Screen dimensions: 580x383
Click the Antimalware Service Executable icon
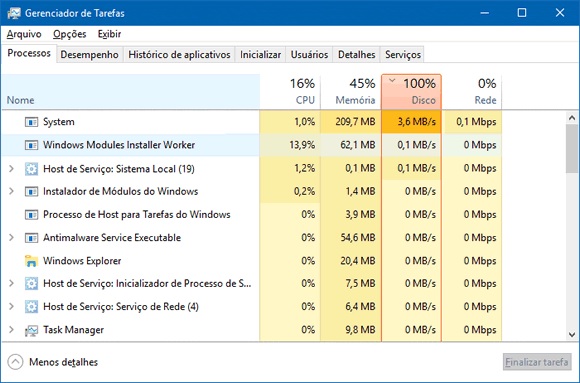(31, 238)
